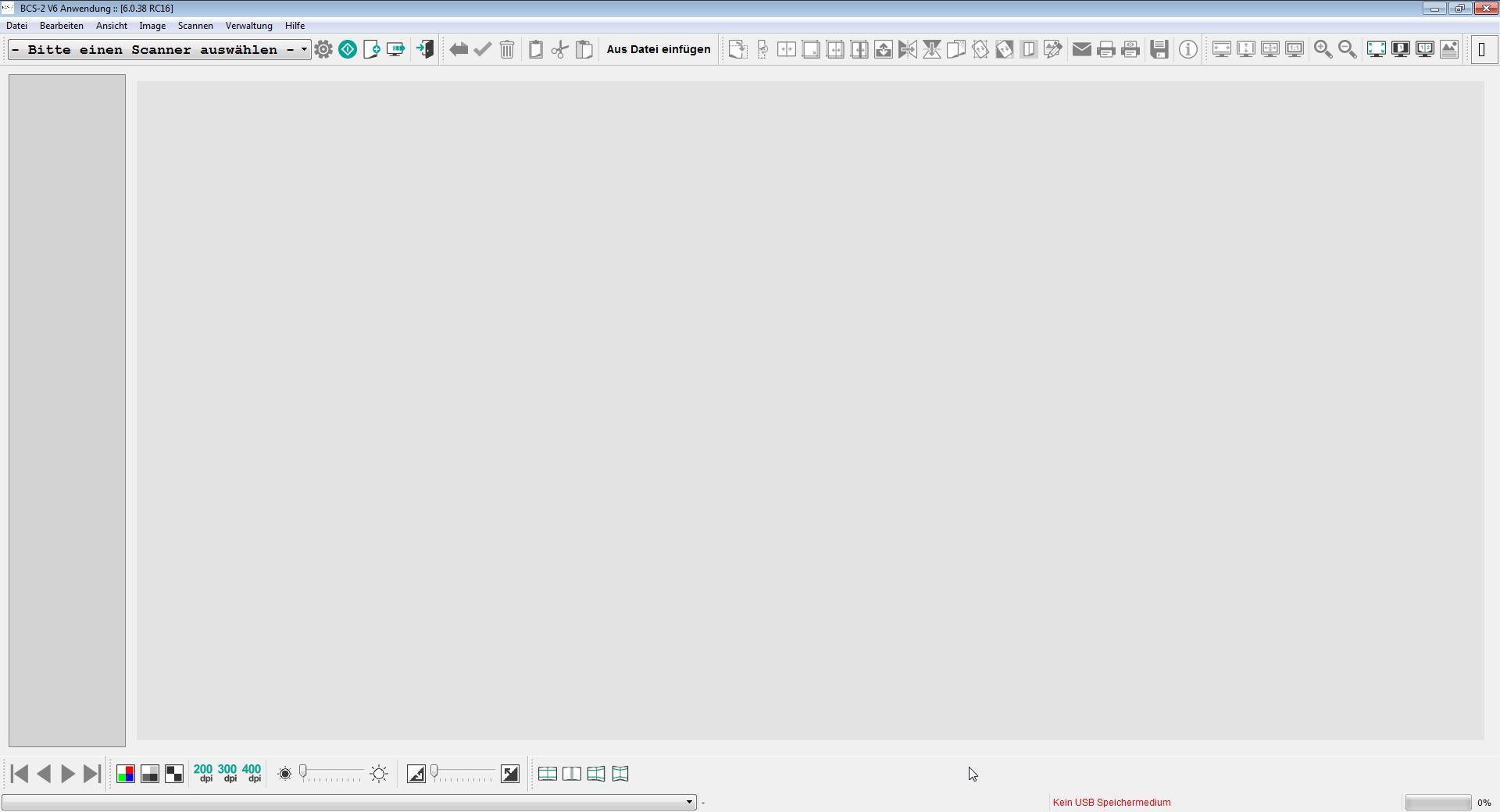Open the Ansicht menu

point(112,26)
